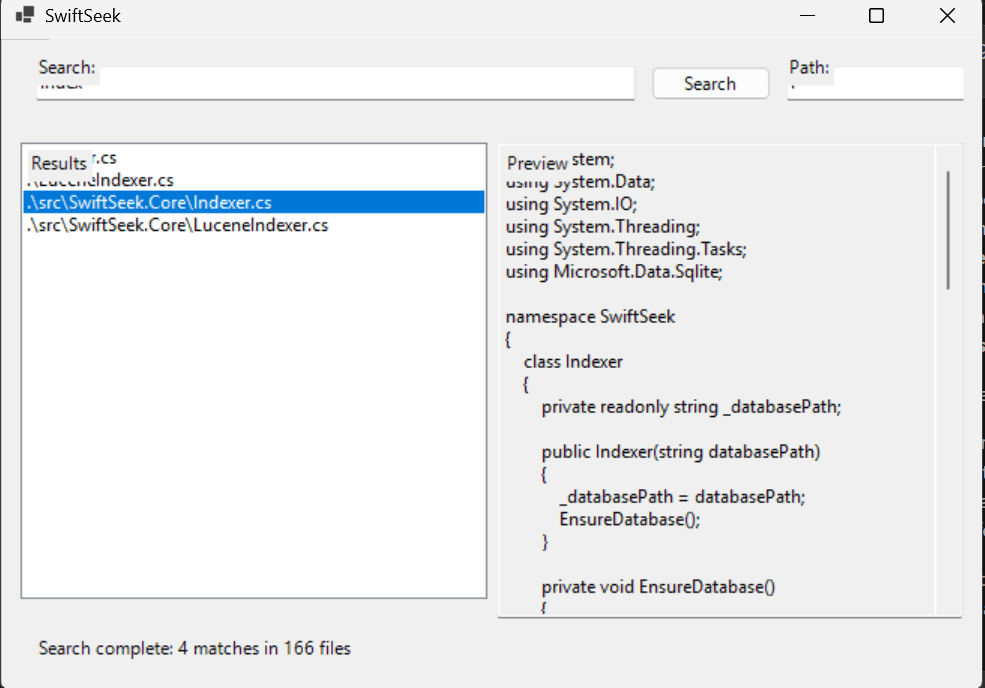Maximize the SwiftSeek window

[x=876, y=16]
